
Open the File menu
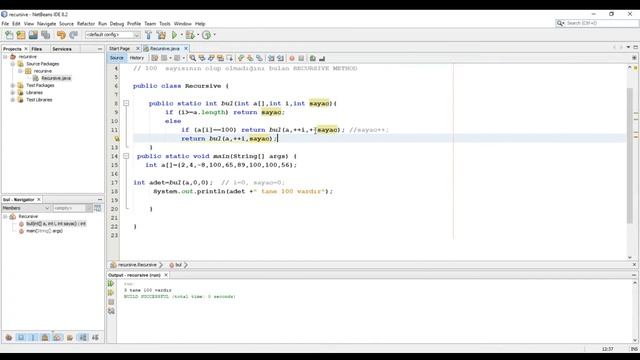tap(5, 24)
